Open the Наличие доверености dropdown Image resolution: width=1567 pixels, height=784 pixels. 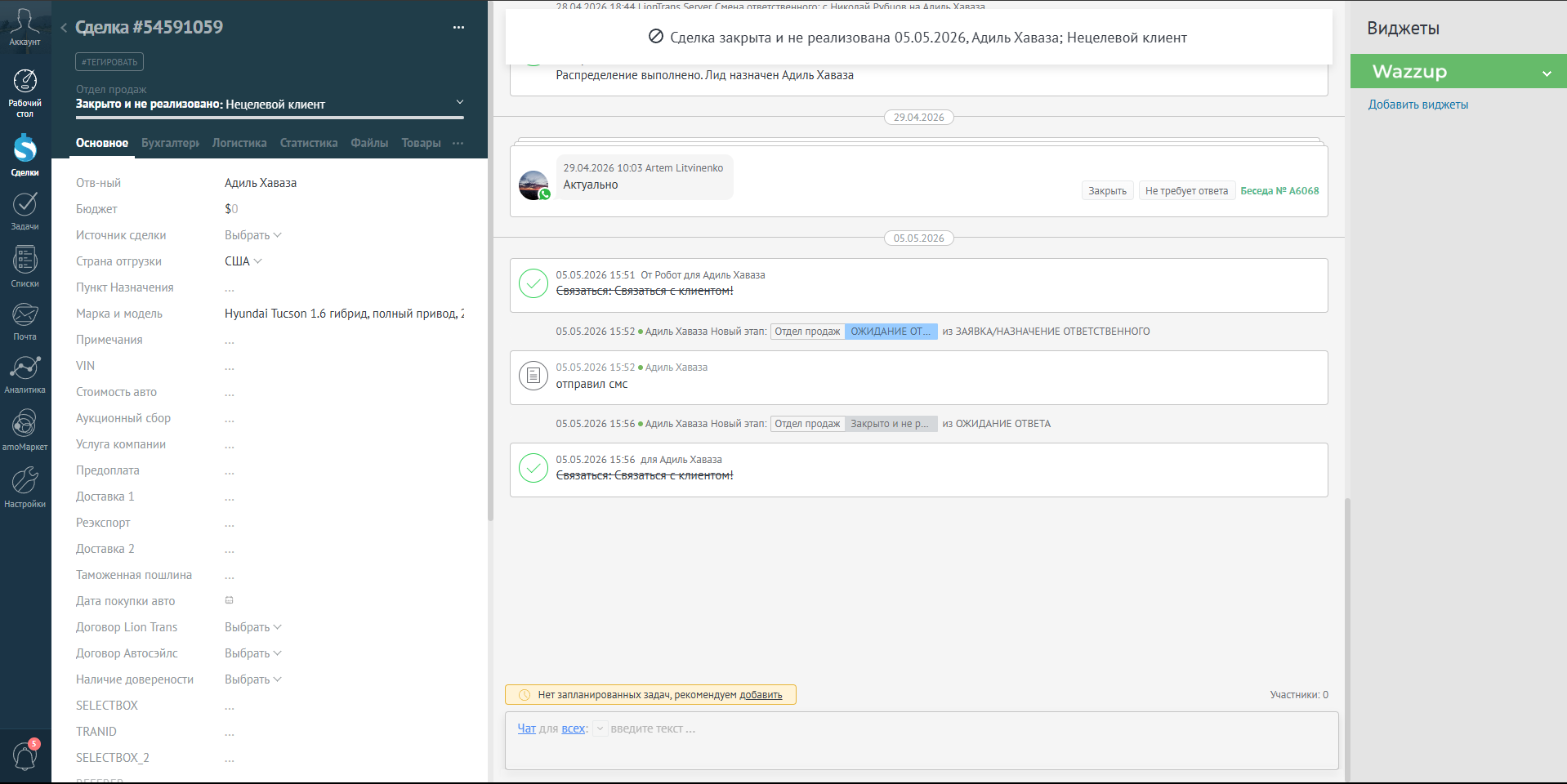252,679
